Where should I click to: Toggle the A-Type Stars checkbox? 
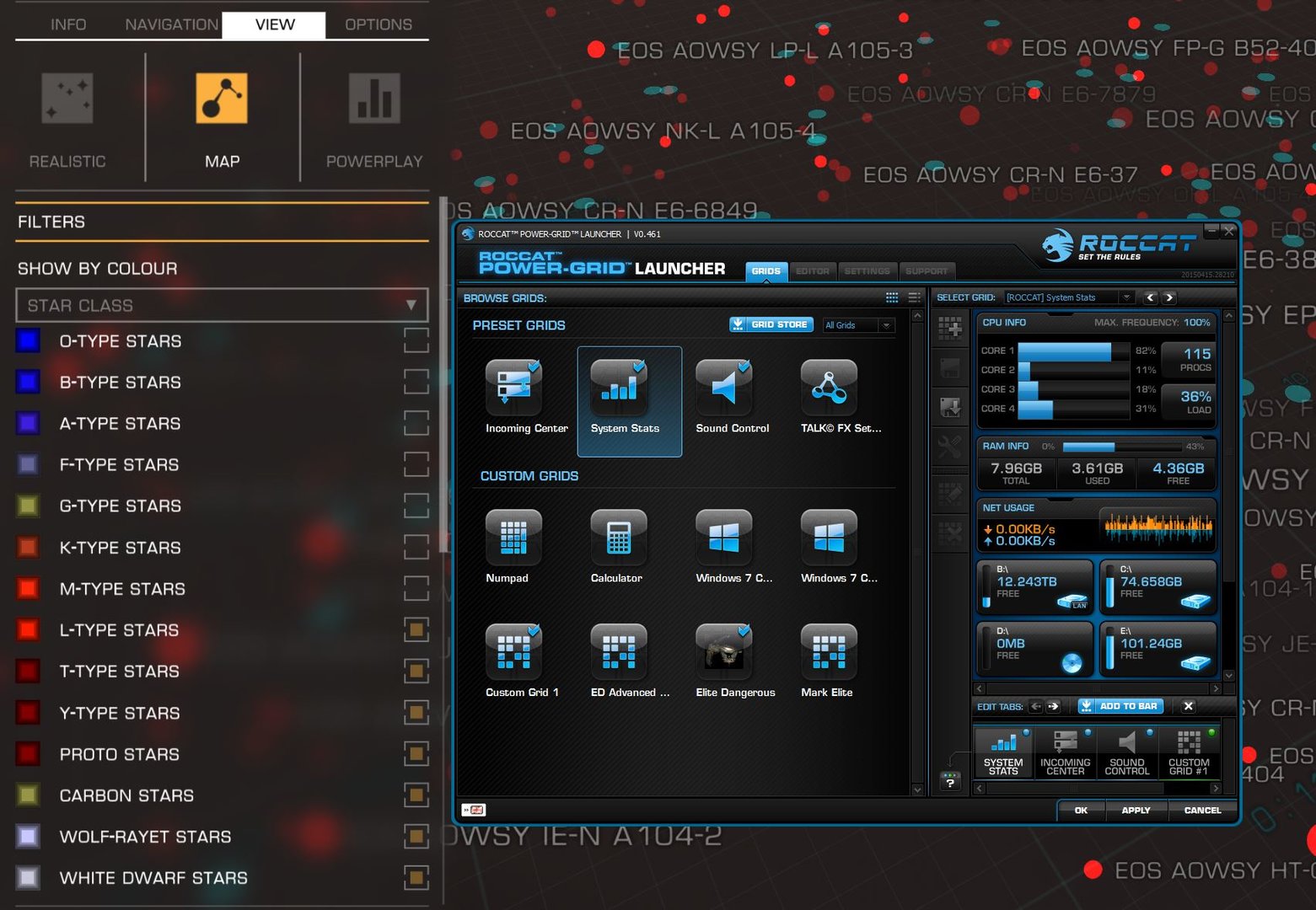(416, 423)
